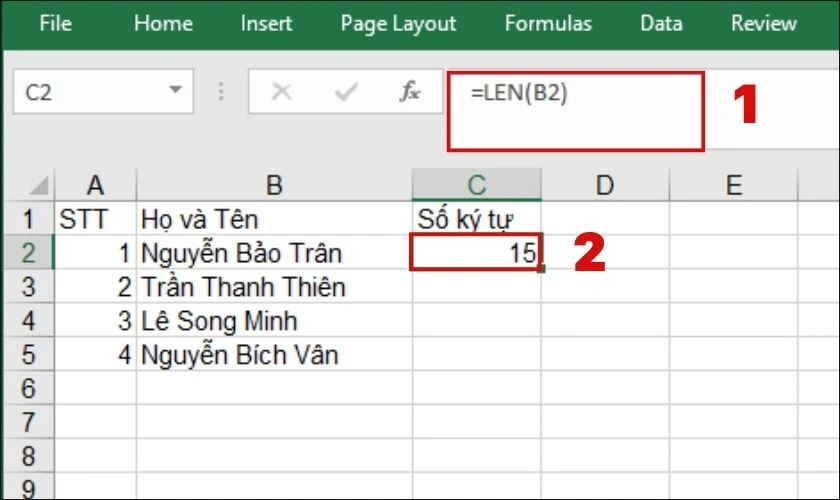Viewport: 840px width, 500px height.
Task: Expand the Name Box dropdown arrow
Action: 175,90
